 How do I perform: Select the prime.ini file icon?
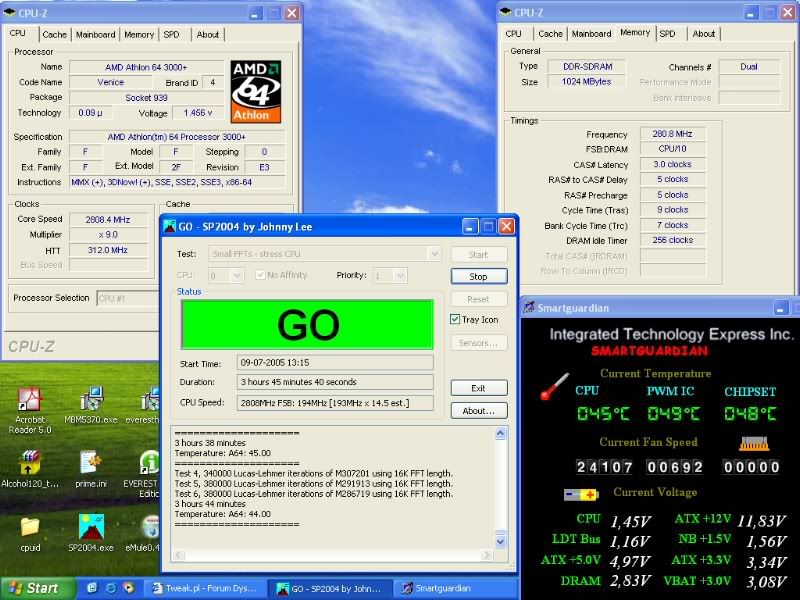[91, 463]
